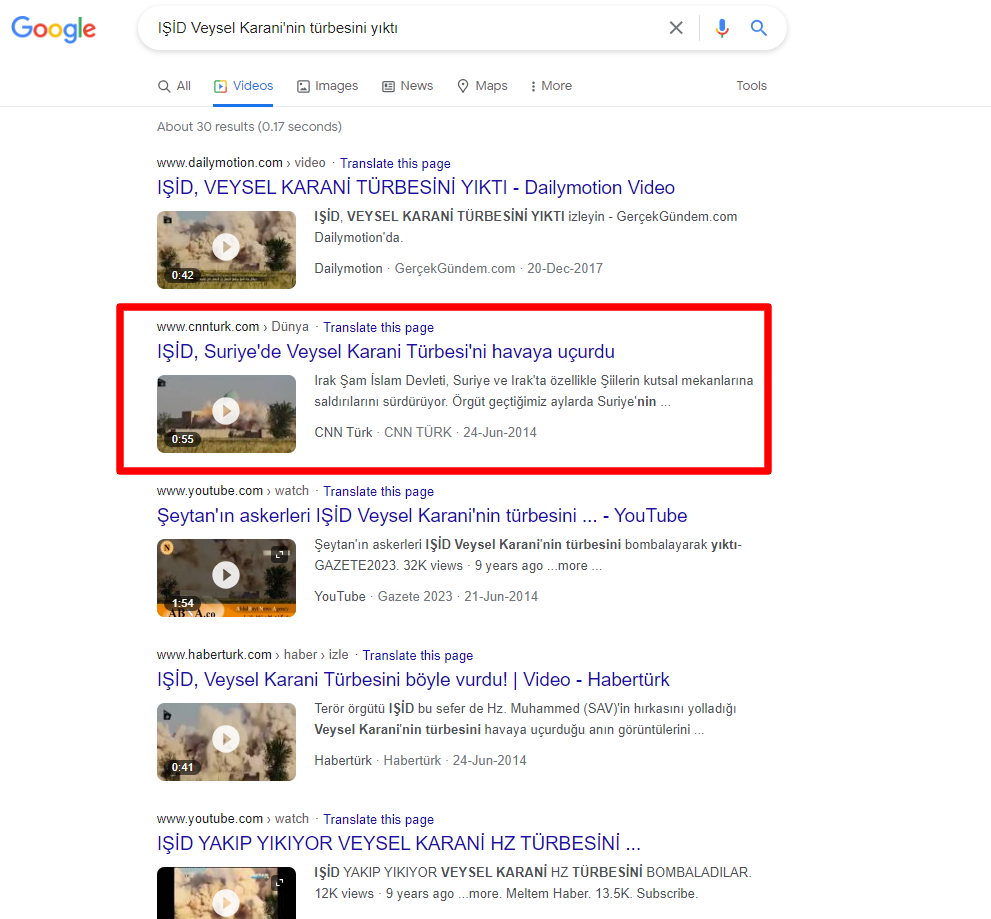Click inside the search query text field
The height and width of the screenshot is (919, 991).
tap(400, 28)
